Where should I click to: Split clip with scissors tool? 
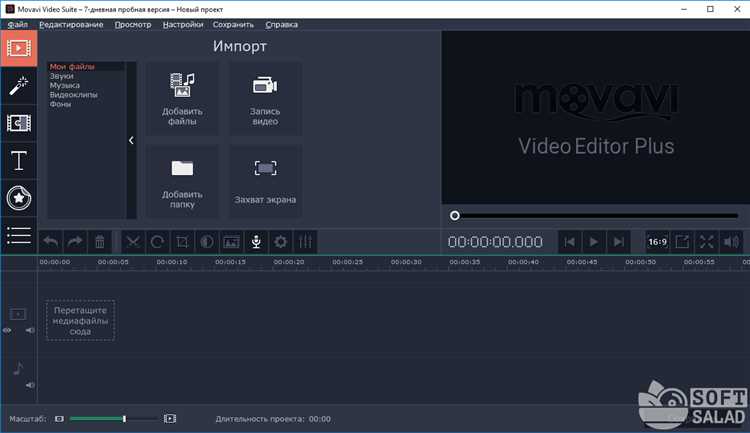[132, 242]
